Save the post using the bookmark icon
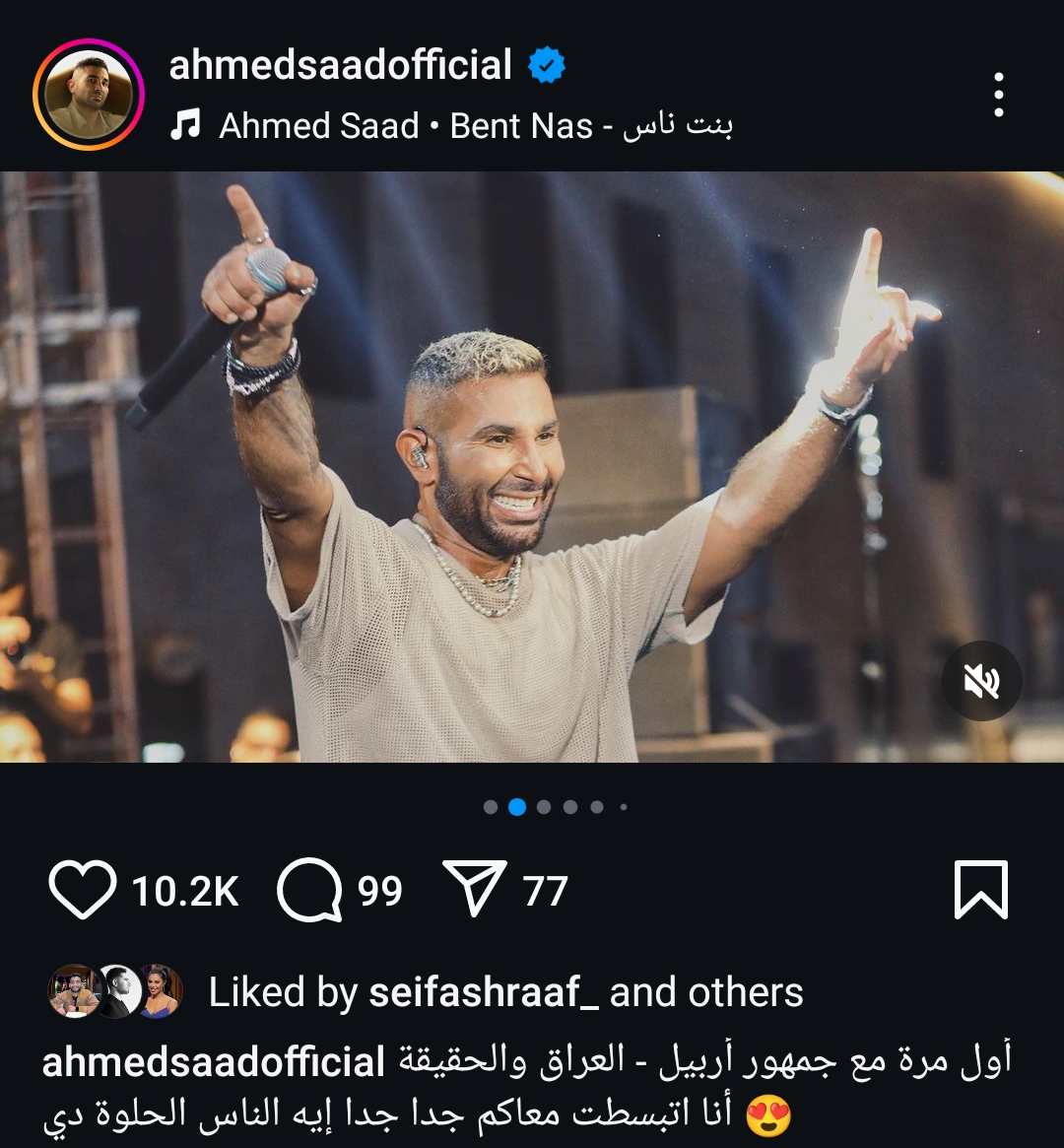Image resolution: width=1064 pixels, height=1148 pixels. pos(980,890)
